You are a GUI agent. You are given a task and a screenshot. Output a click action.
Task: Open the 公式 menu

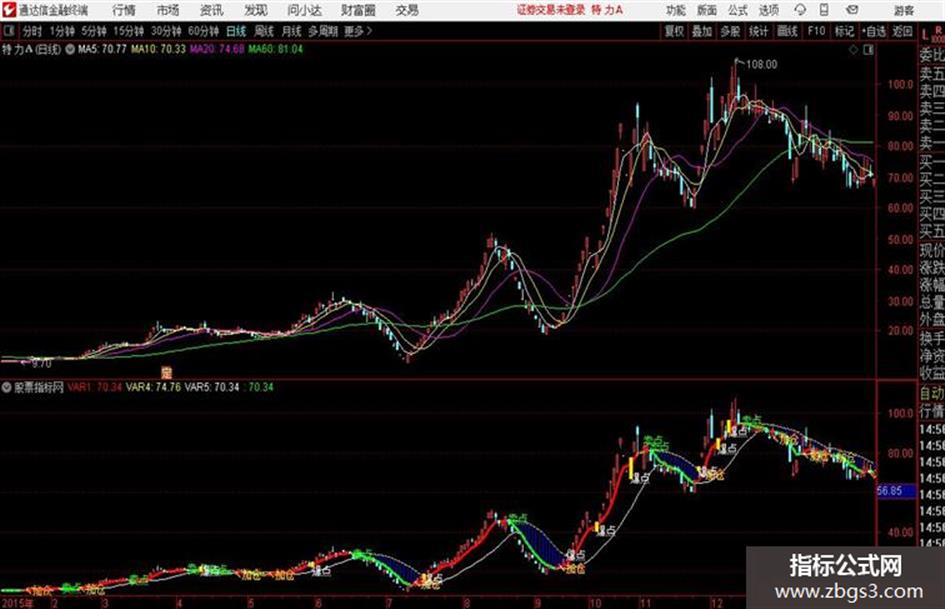[738, 10]
